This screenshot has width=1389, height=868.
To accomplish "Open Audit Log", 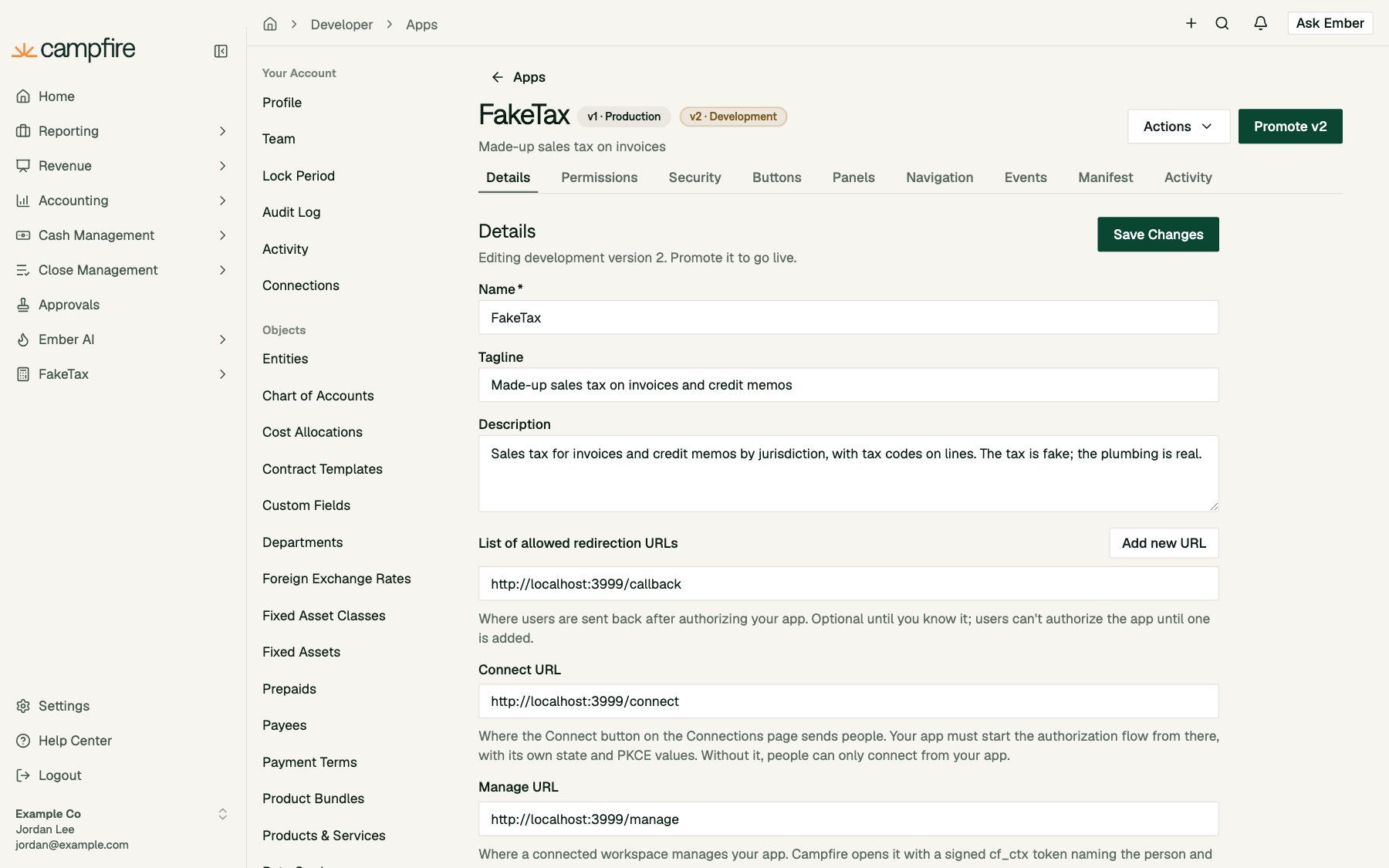I will (291, 212).
